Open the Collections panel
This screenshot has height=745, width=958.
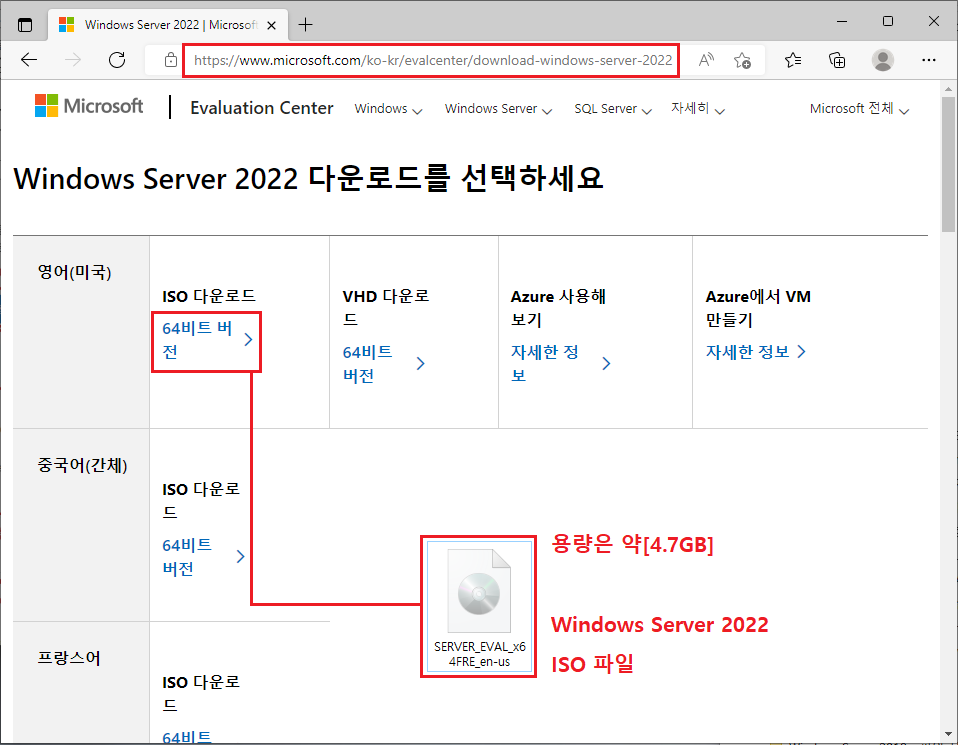click(837, 60)
